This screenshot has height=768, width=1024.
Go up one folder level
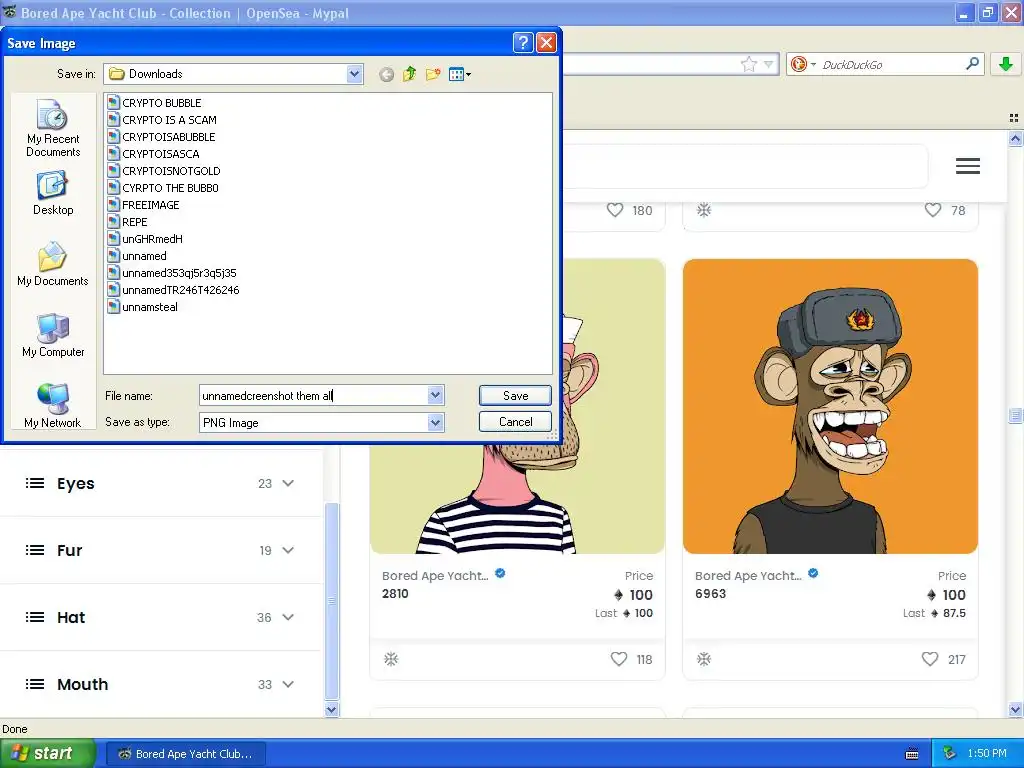pos(409,74)
